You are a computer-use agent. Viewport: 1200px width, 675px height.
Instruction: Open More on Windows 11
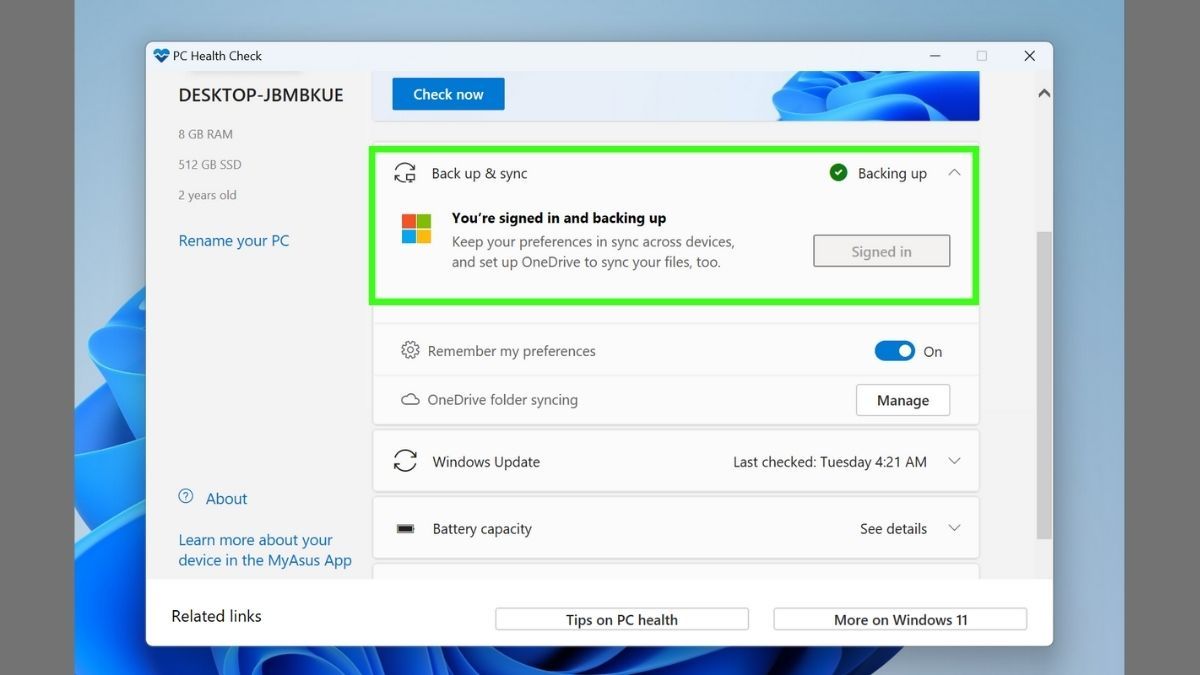click(899, 618)
